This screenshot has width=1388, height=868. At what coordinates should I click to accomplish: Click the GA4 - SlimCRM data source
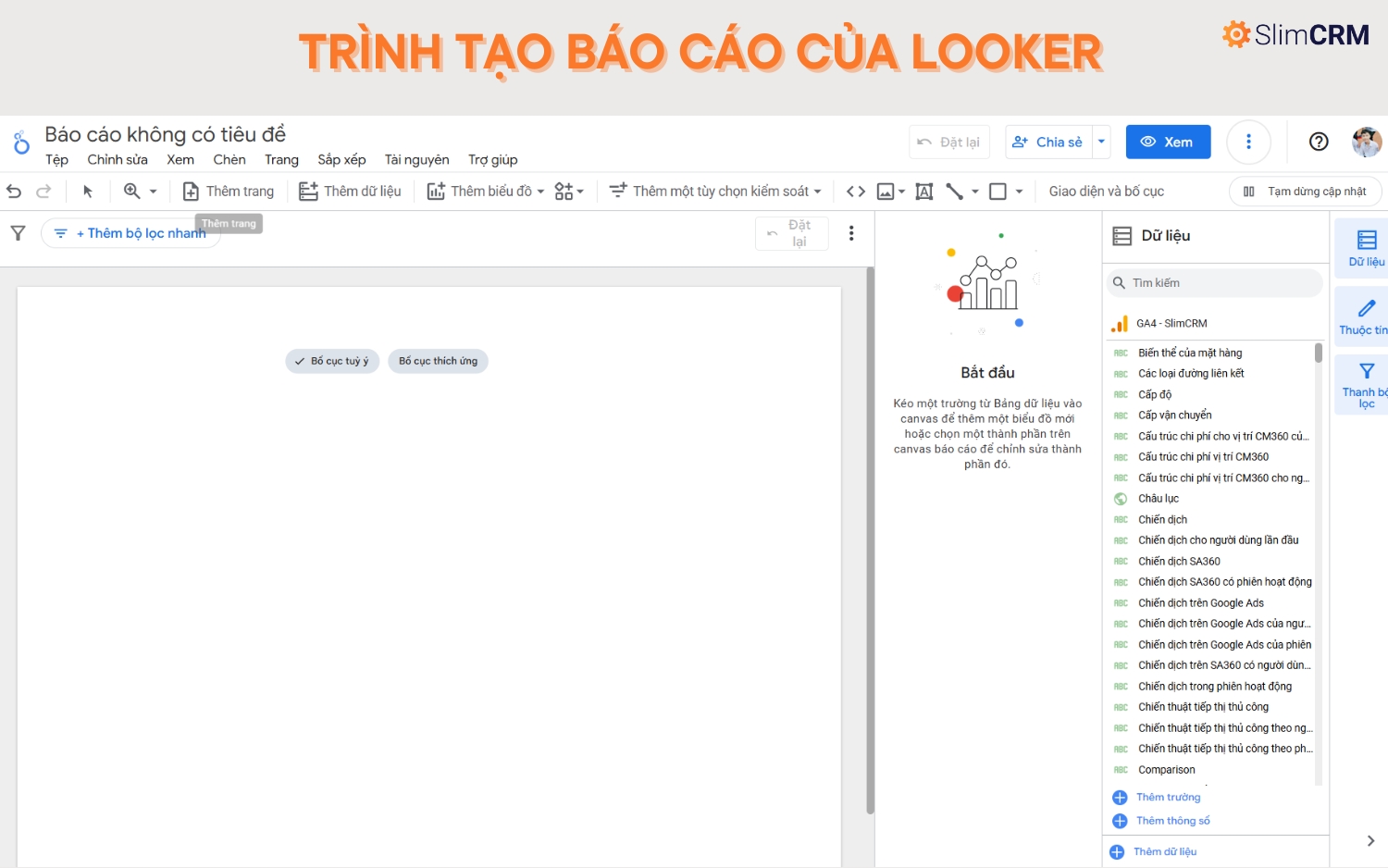(1171, 324)
